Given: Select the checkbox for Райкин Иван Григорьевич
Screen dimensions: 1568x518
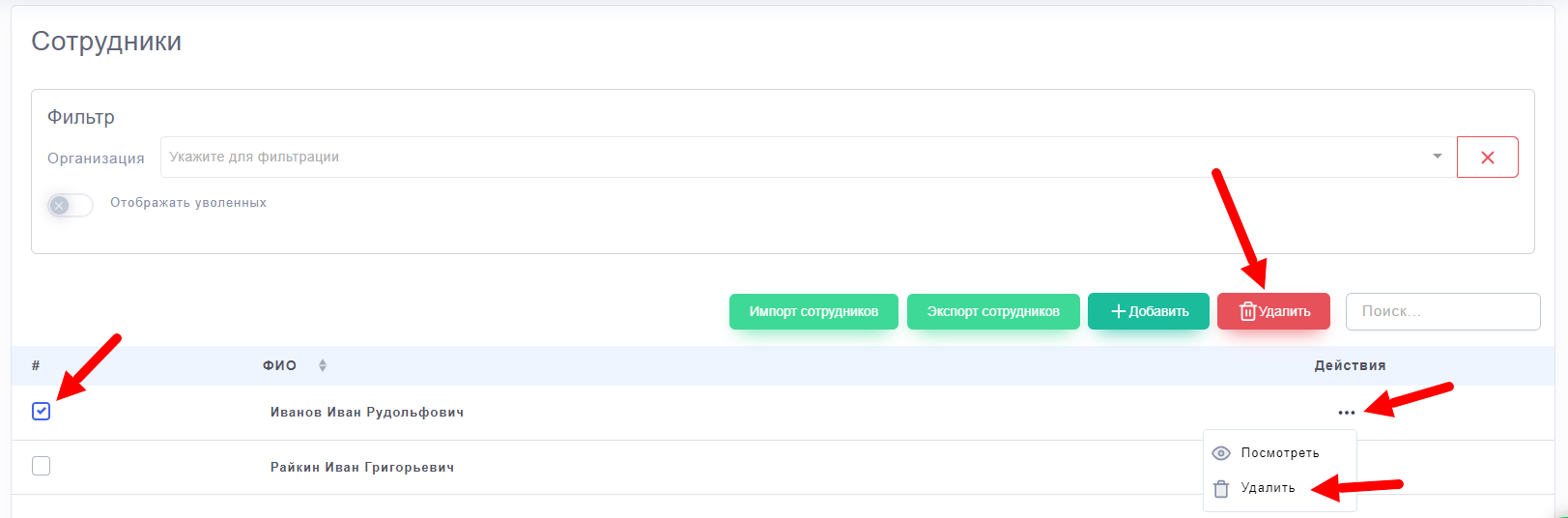Looking at the screenshot, I should 41,466.
